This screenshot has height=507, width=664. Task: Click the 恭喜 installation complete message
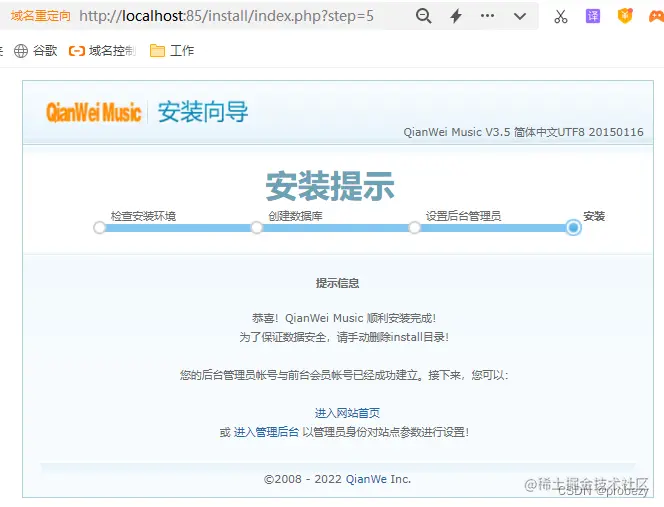click(x=344, y=318)
